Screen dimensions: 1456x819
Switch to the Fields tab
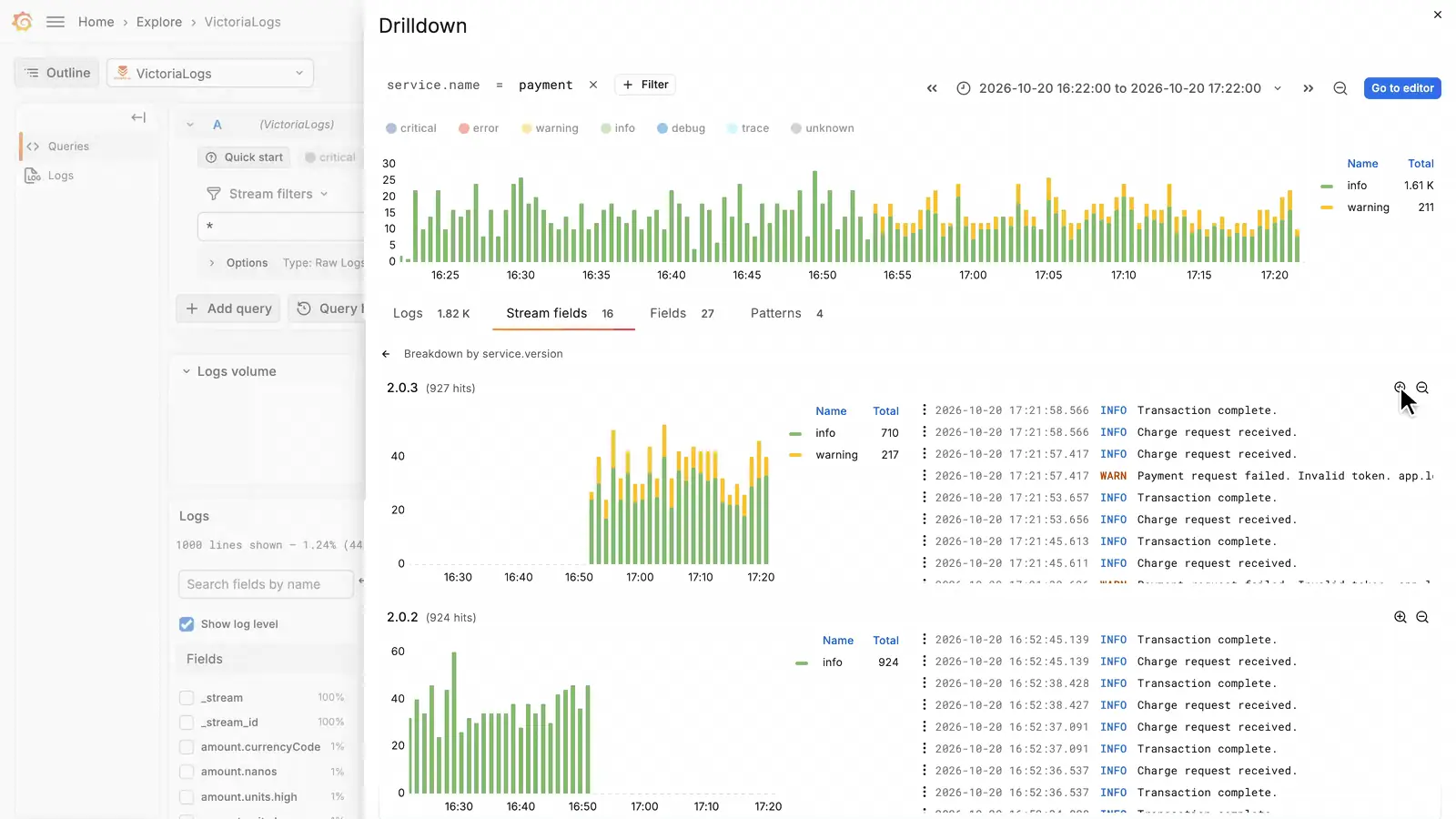(682, 313)
